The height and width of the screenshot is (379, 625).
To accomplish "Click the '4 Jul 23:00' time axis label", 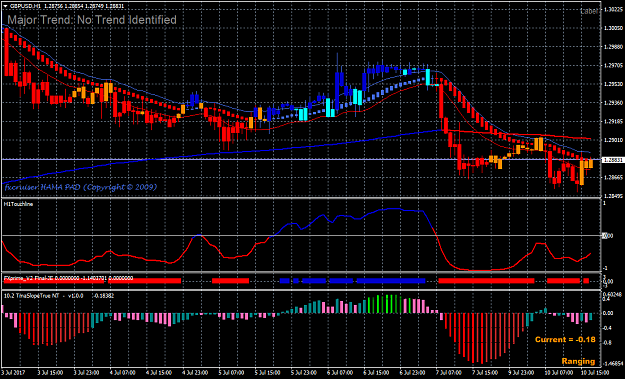I will click(x=195, y=373).
